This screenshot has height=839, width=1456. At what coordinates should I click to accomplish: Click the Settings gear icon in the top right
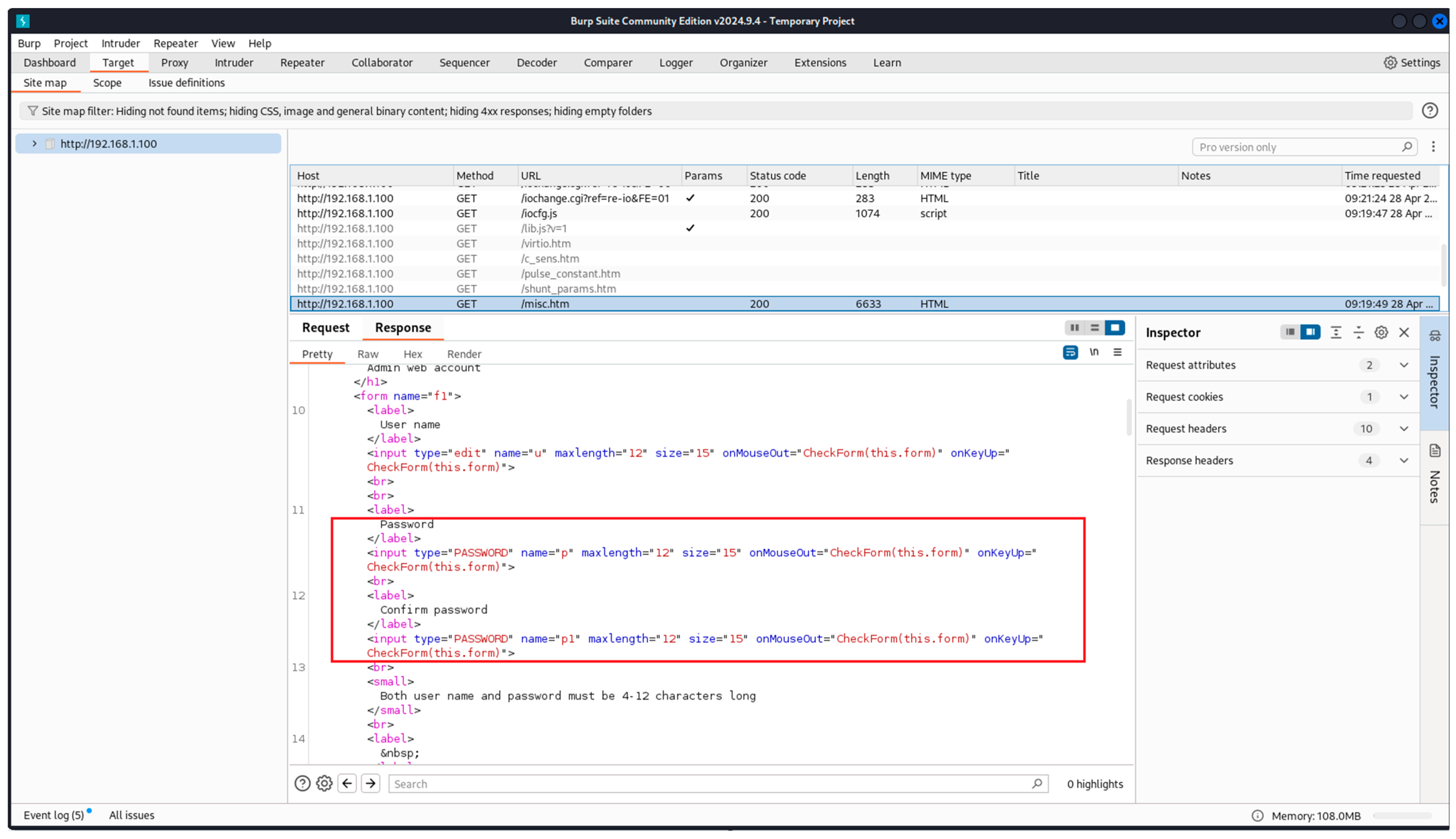click(1390, 62)
